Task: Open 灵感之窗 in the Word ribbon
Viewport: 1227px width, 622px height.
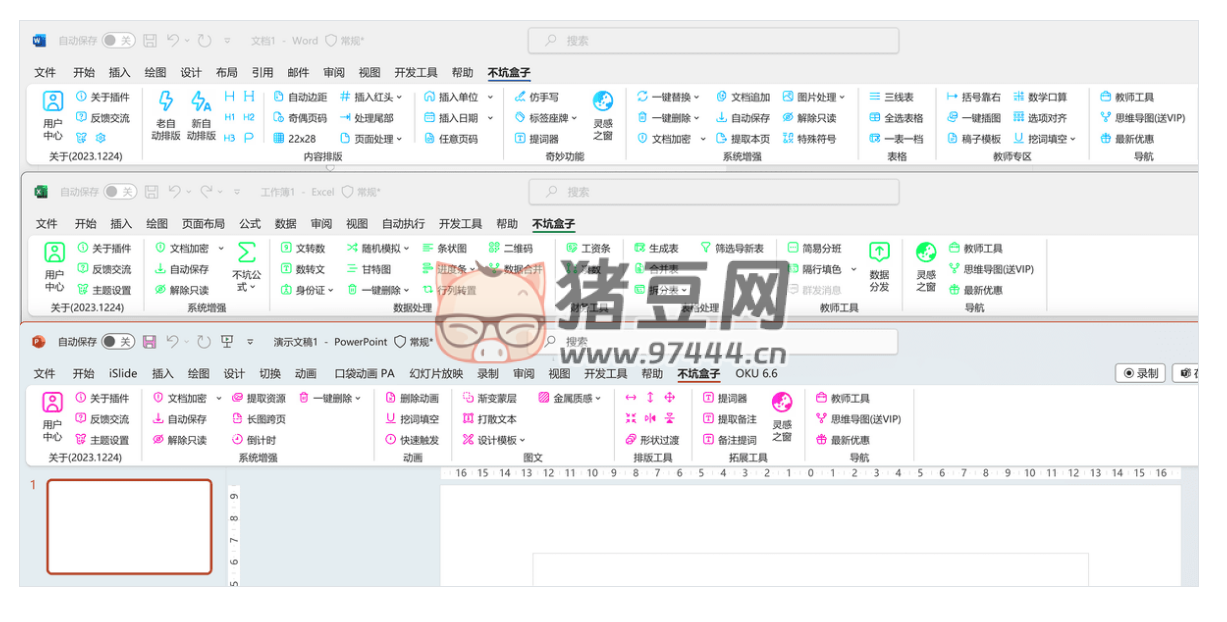Action: 603,116
